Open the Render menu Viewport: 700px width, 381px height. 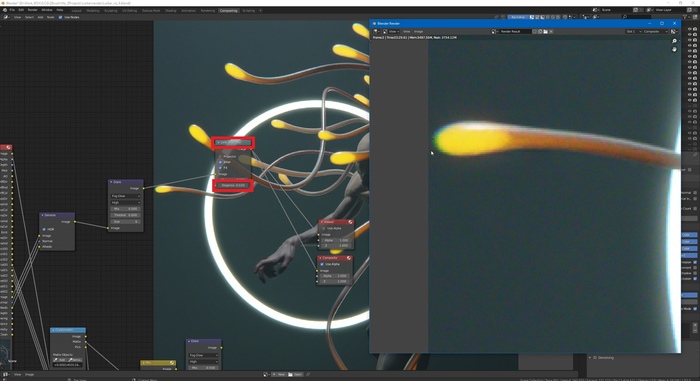coord(33,10)
